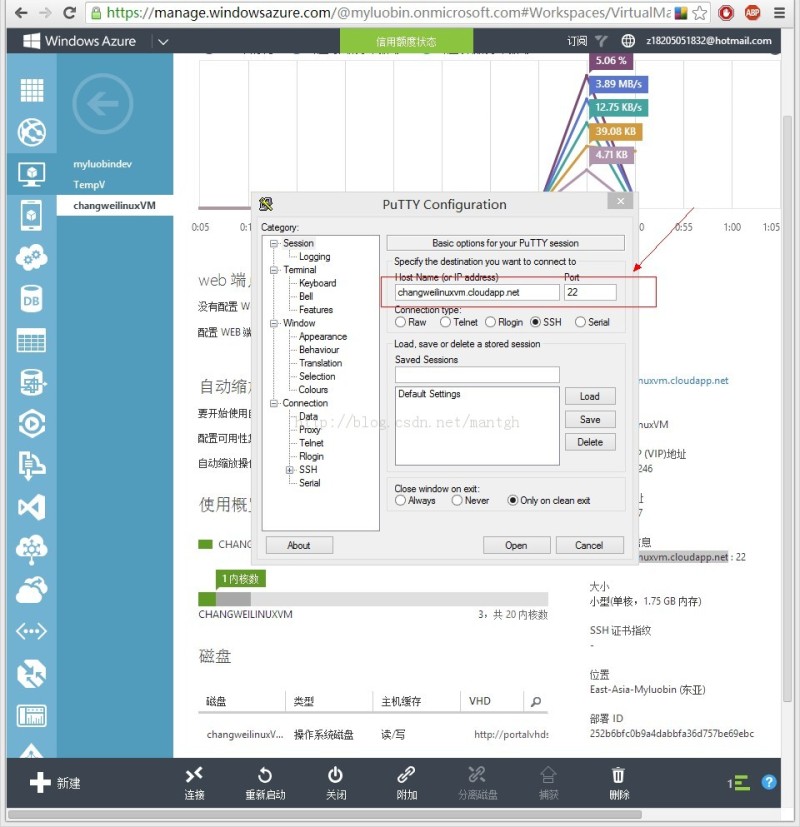Viewport: 800px width, 827px height.
Task: Select Colours in the PuTTY category tree
Action: 313,390
